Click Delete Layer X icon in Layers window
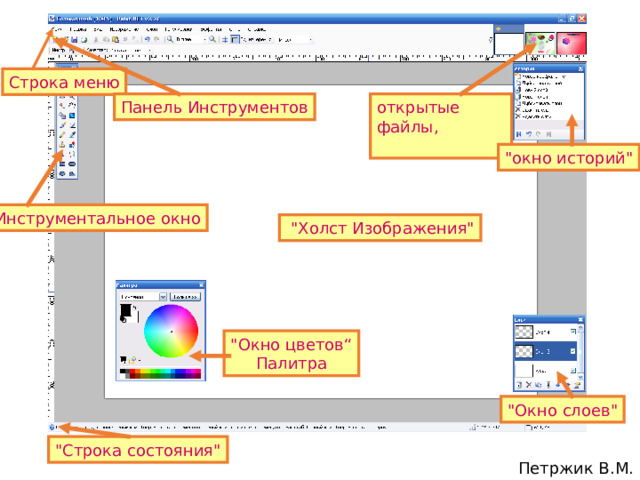Screen dimensions: 640x480 pos(529,385)
